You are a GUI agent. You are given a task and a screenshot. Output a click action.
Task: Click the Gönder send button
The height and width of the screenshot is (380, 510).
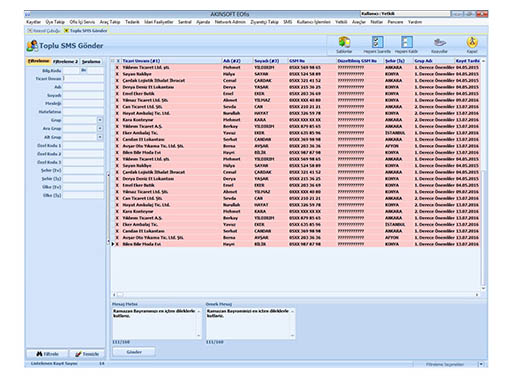pos(134,352)
